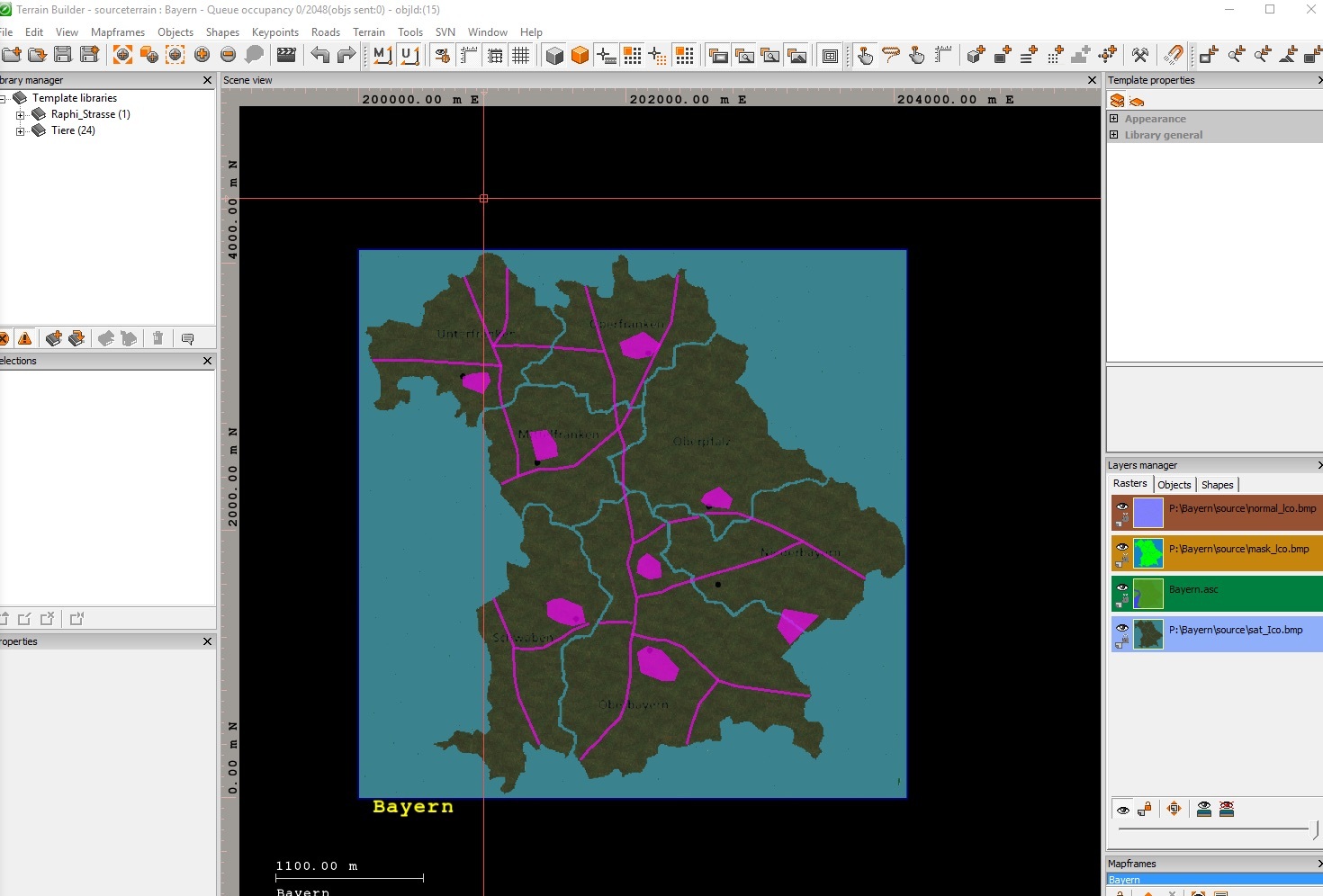This screenshot has width=1323, height=896.
Task: Toggle visibility of the Bayern.asc layer
Action: click(x=1122, y=588)
